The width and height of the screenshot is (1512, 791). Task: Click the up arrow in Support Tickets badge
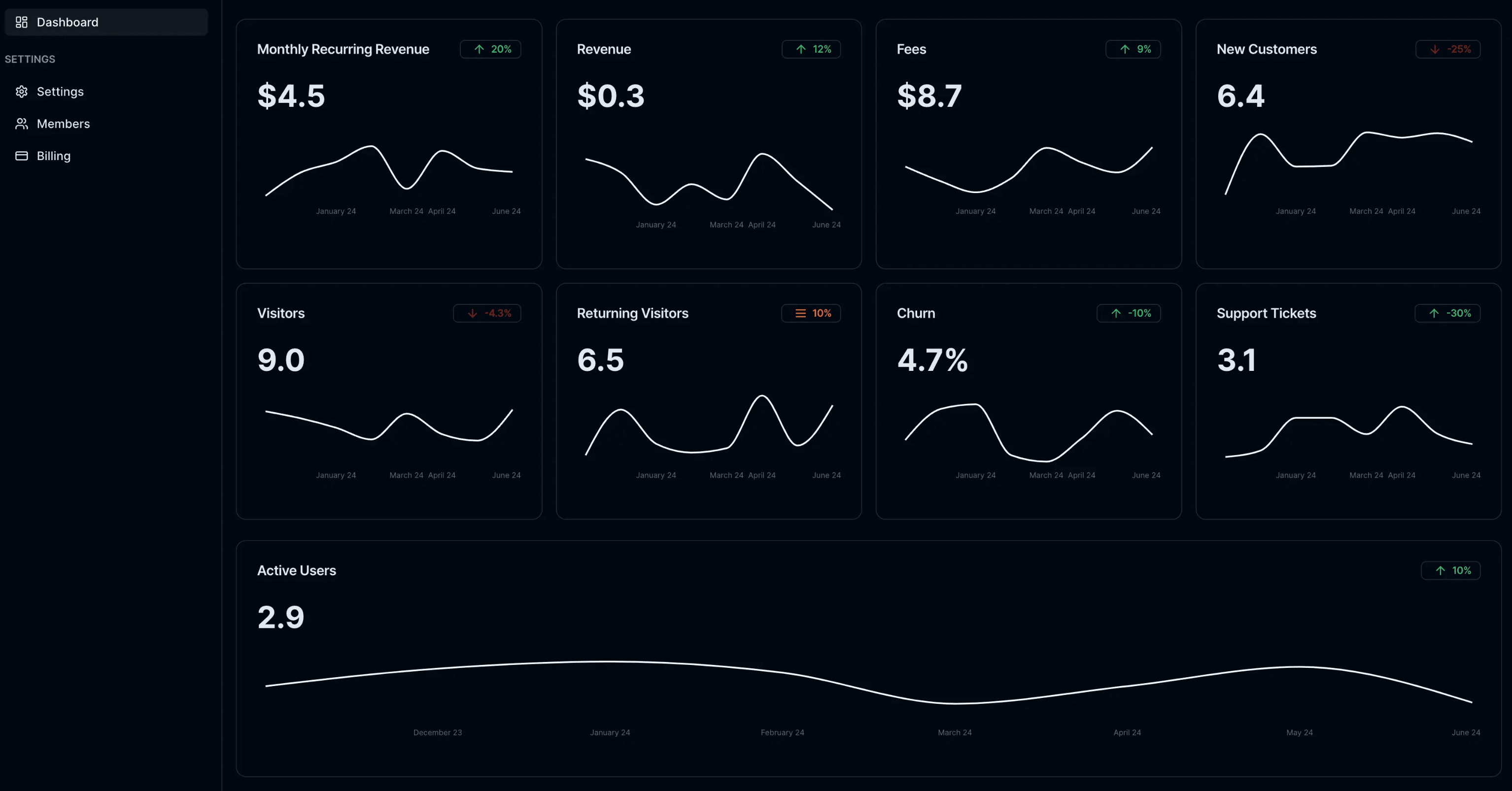click(1434, 313)
